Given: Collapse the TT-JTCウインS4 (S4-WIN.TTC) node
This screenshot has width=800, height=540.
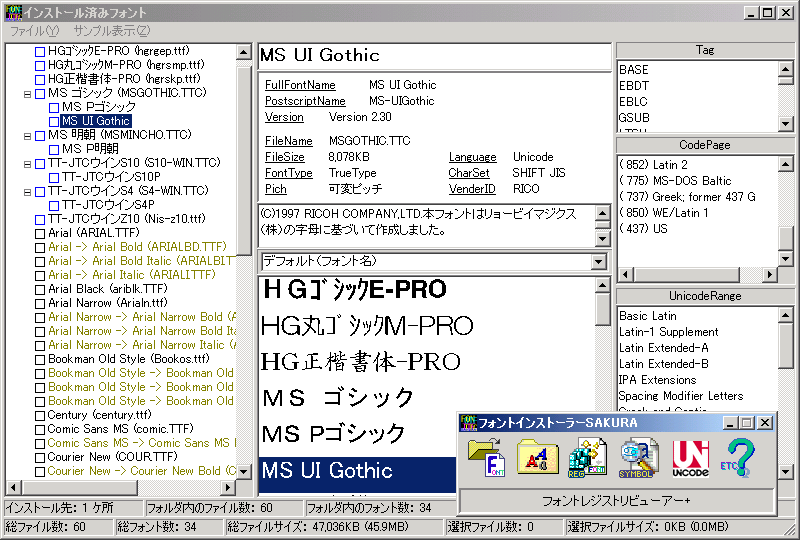Looking at the screenshot, I should click(x=27, y=192).
